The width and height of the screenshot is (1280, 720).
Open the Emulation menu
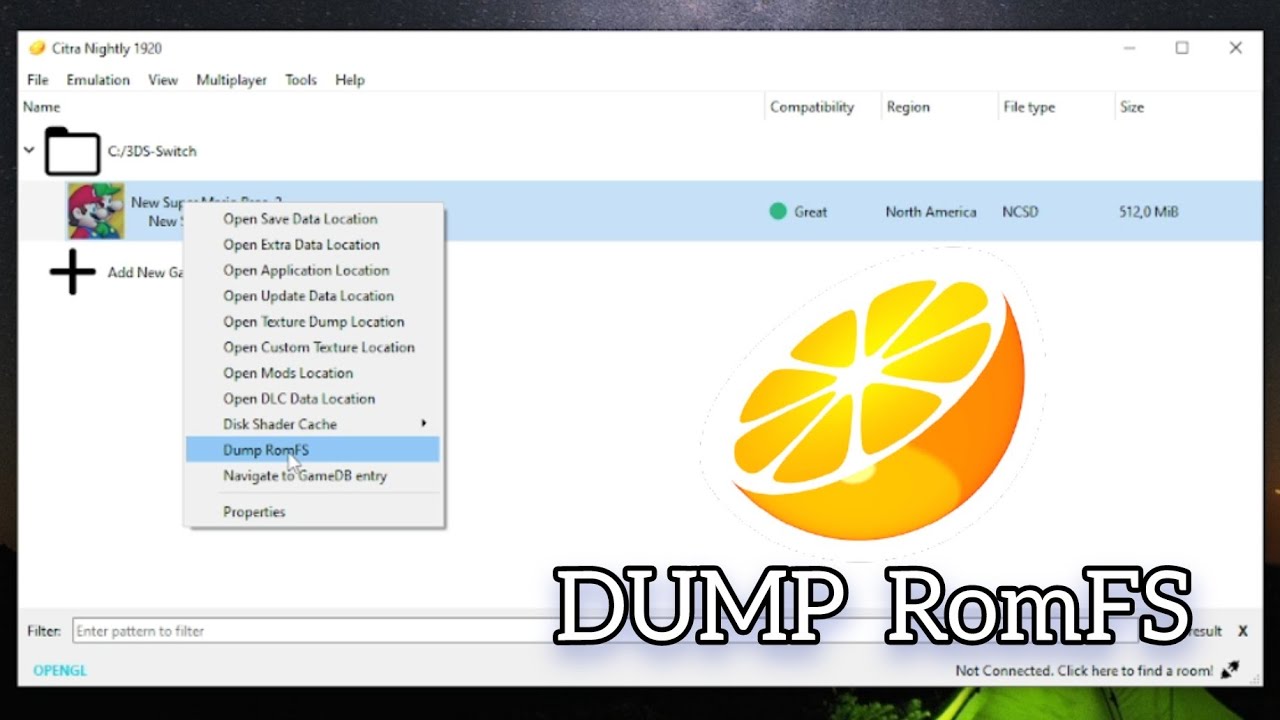[x=98, y=80]
